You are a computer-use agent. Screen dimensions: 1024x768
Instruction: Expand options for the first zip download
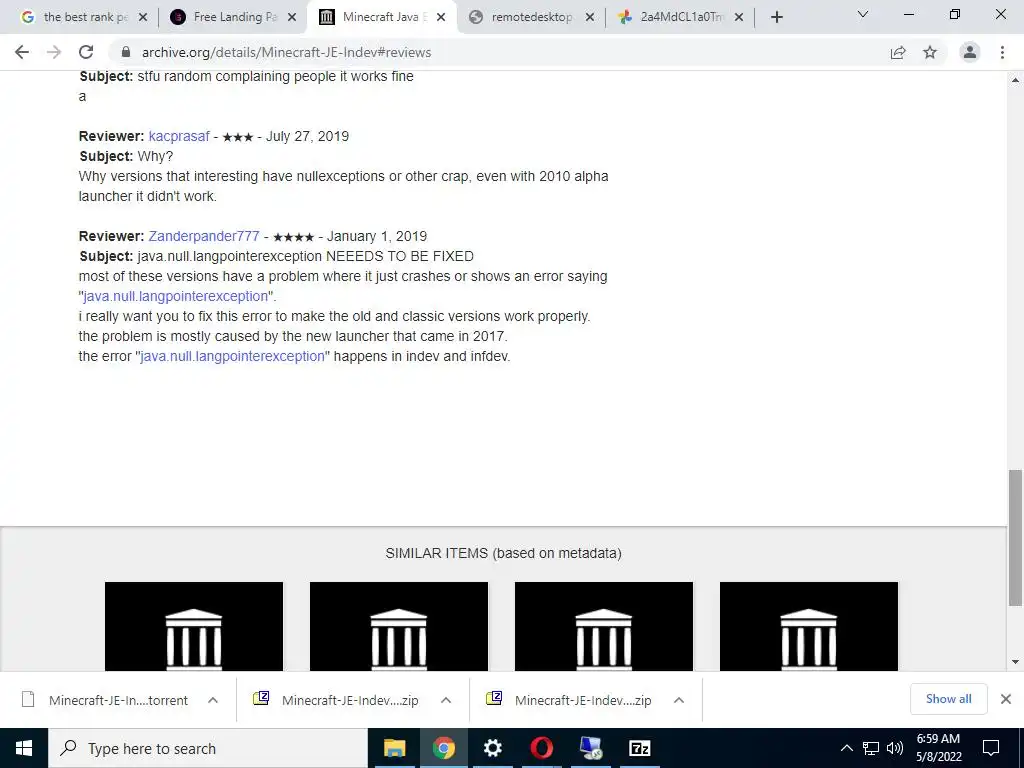pos(446,700)
